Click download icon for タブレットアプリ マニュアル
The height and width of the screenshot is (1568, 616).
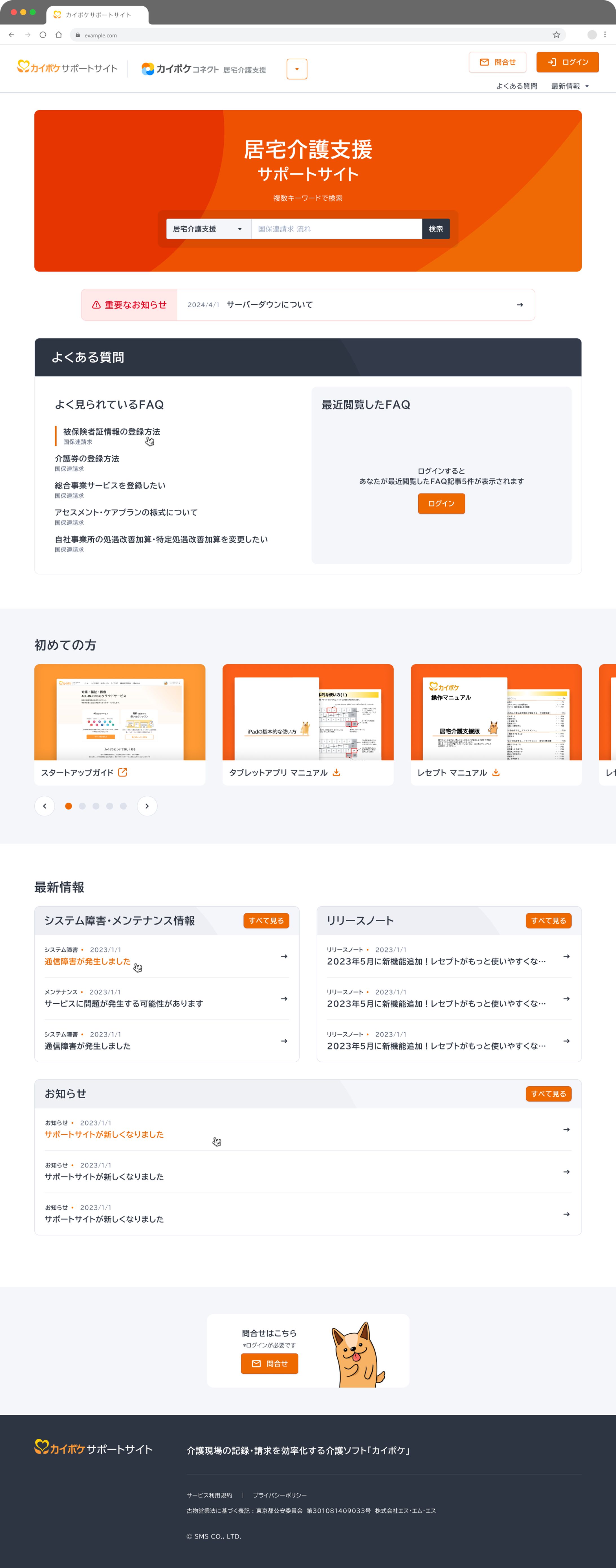pyautogui.click(x=336, y=772)
